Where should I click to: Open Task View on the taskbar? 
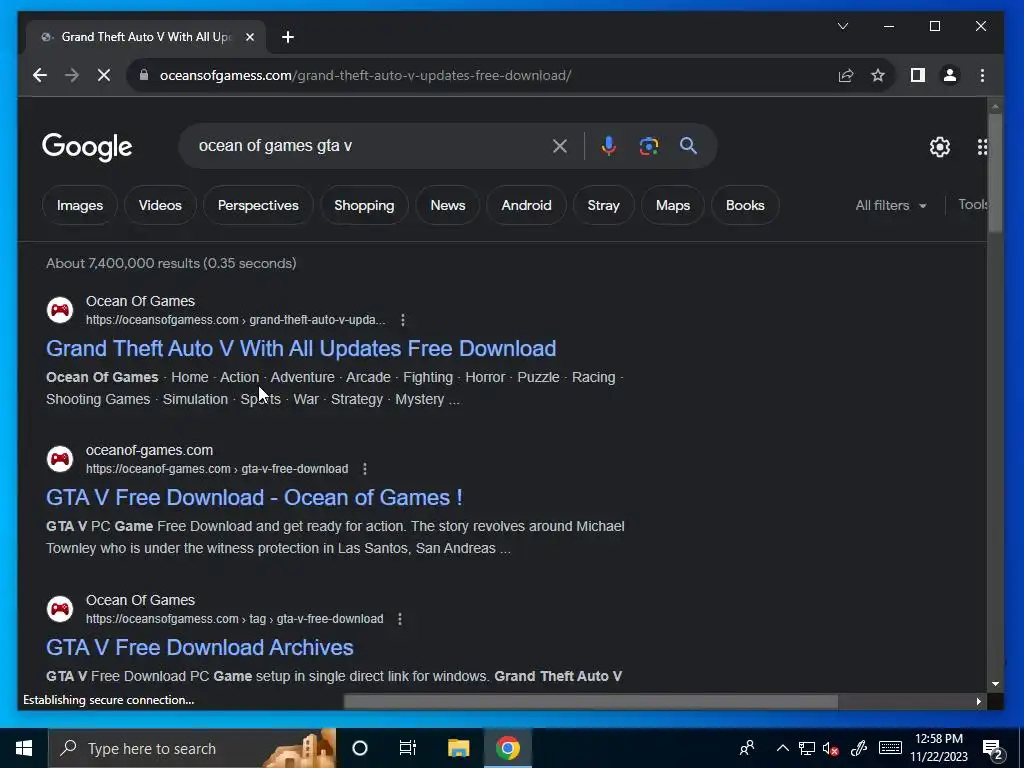point(408,748)
